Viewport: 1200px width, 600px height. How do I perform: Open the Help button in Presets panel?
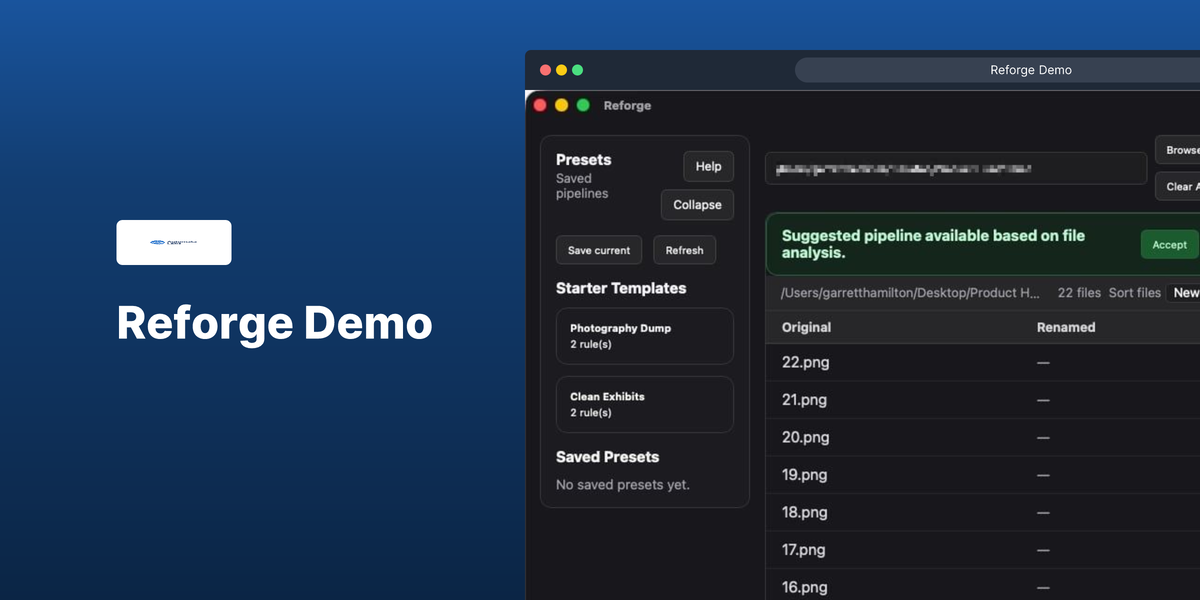click(x=709, y=166)
